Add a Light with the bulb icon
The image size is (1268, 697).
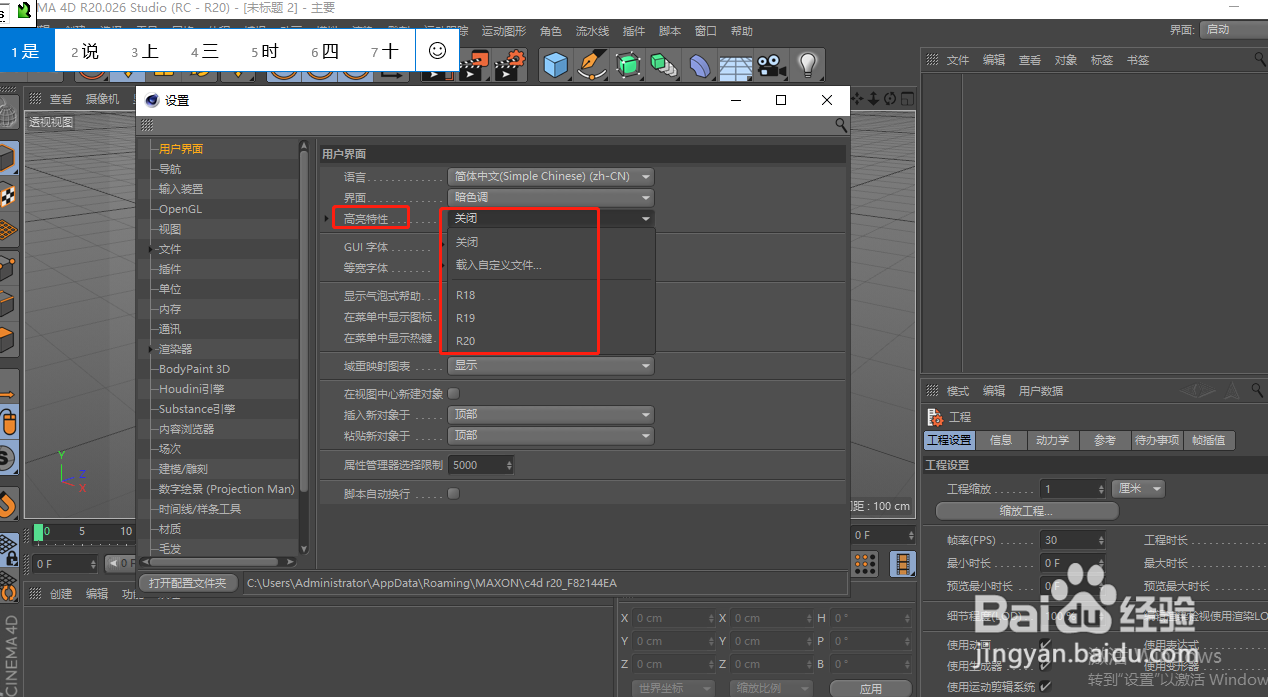pos(807,65)
